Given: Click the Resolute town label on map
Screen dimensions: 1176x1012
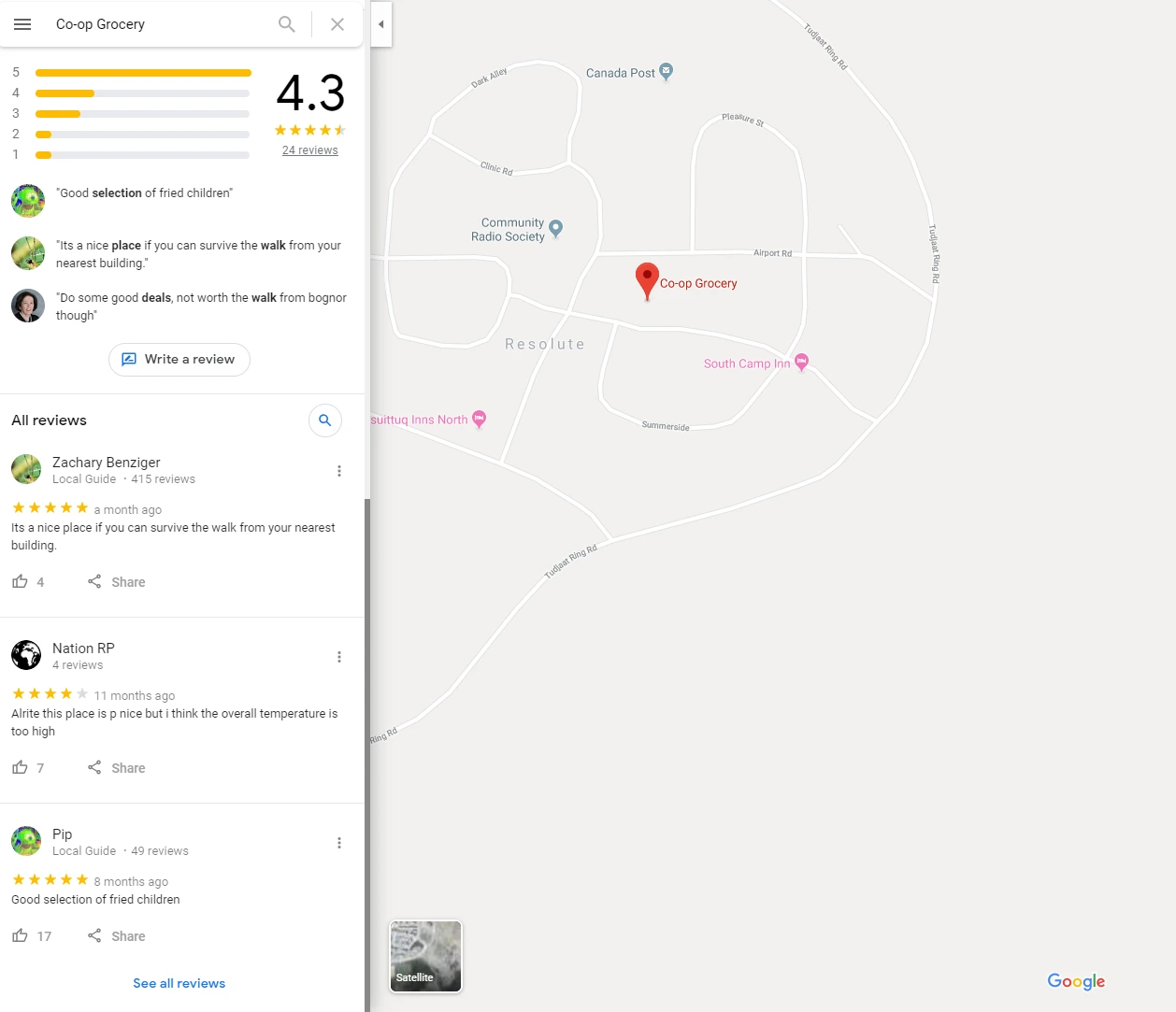Looking at the screenshot, I should 545,344.
